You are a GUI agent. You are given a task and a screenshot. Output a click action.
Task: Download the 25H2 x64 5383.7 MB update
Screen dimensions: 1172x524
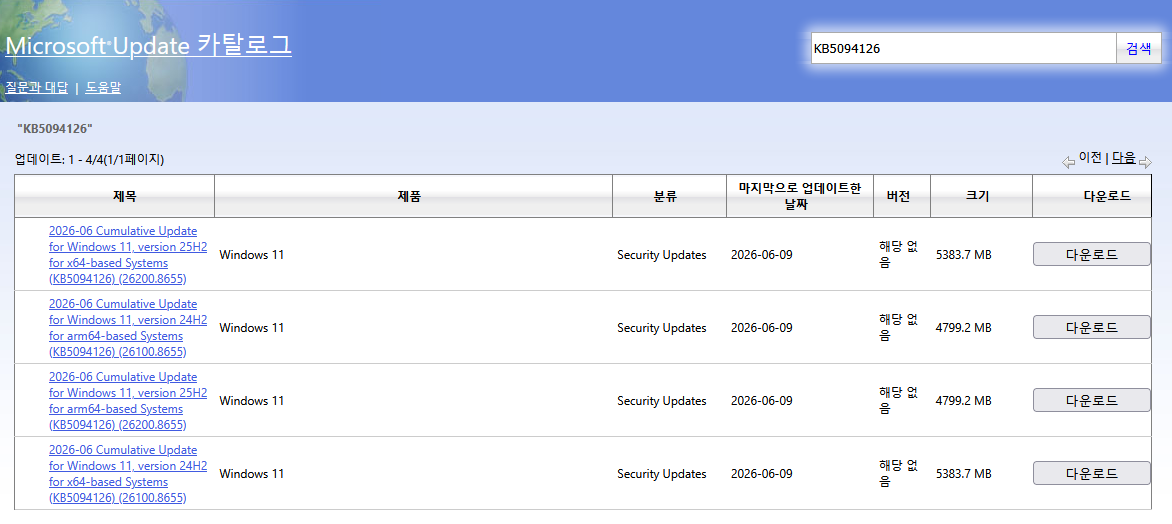point(1091,254)
